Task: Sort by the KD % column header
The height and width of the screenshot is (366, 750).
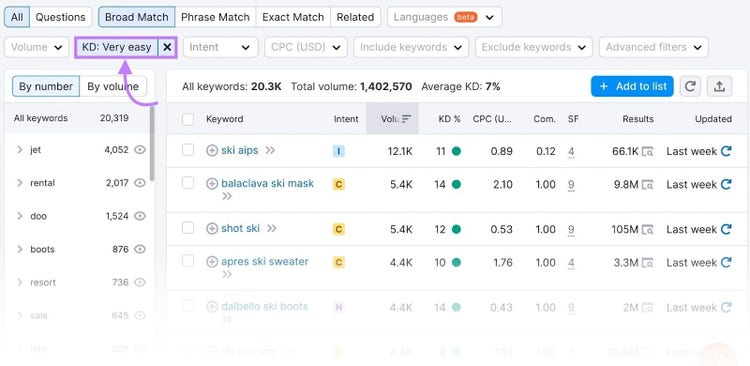Action: coord(449,119)
